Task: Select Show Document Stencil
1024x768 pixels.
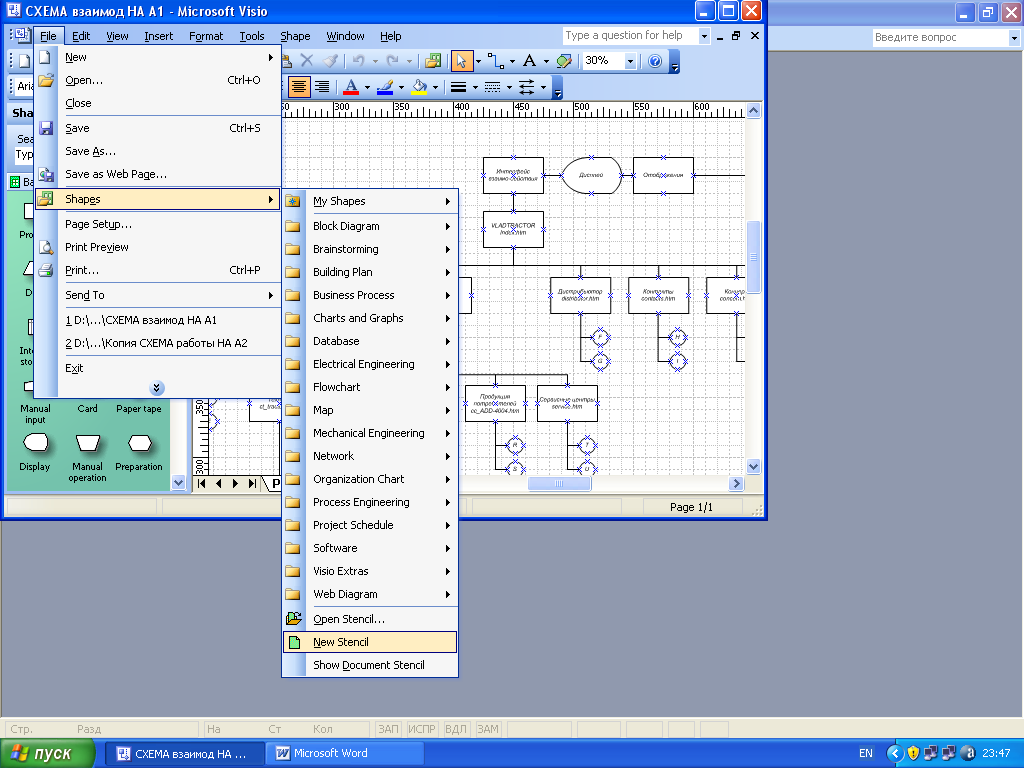Action: coord(370,665)
